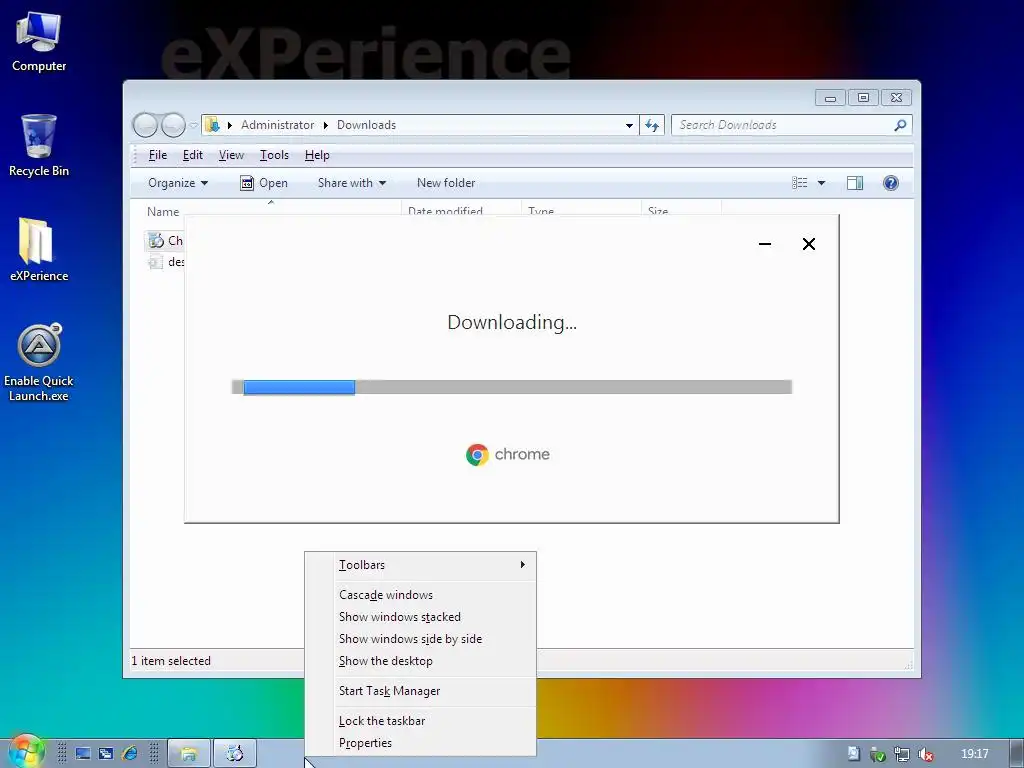This screenshot has width=1024, height=768.
Task: Click the refresh button beside address bar
Action: [x=652, y=125]
